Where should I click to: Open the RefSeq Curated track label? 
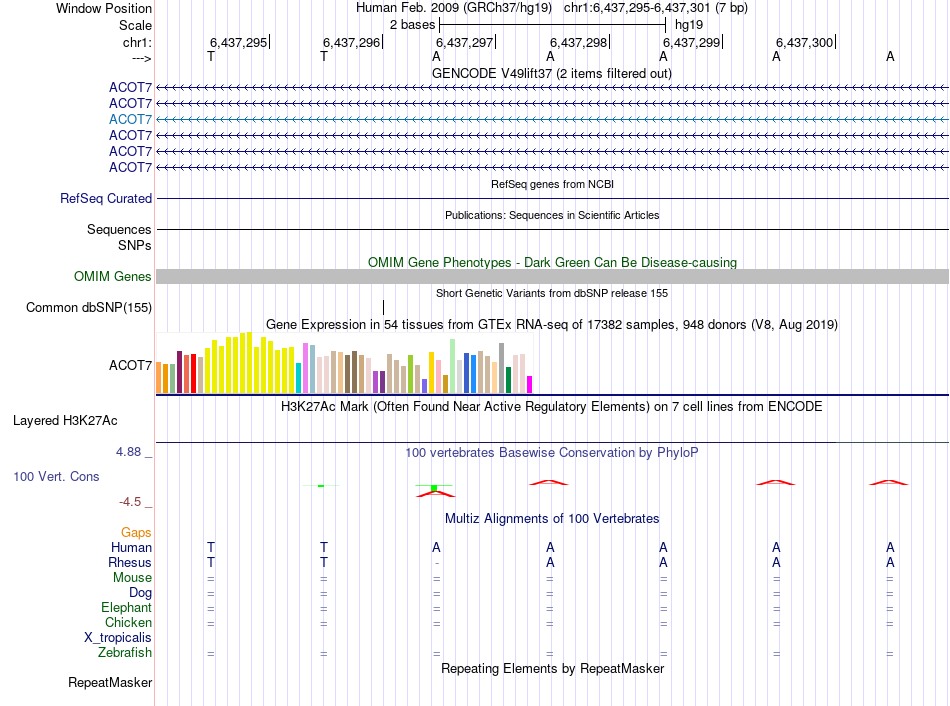click(106, 198)
